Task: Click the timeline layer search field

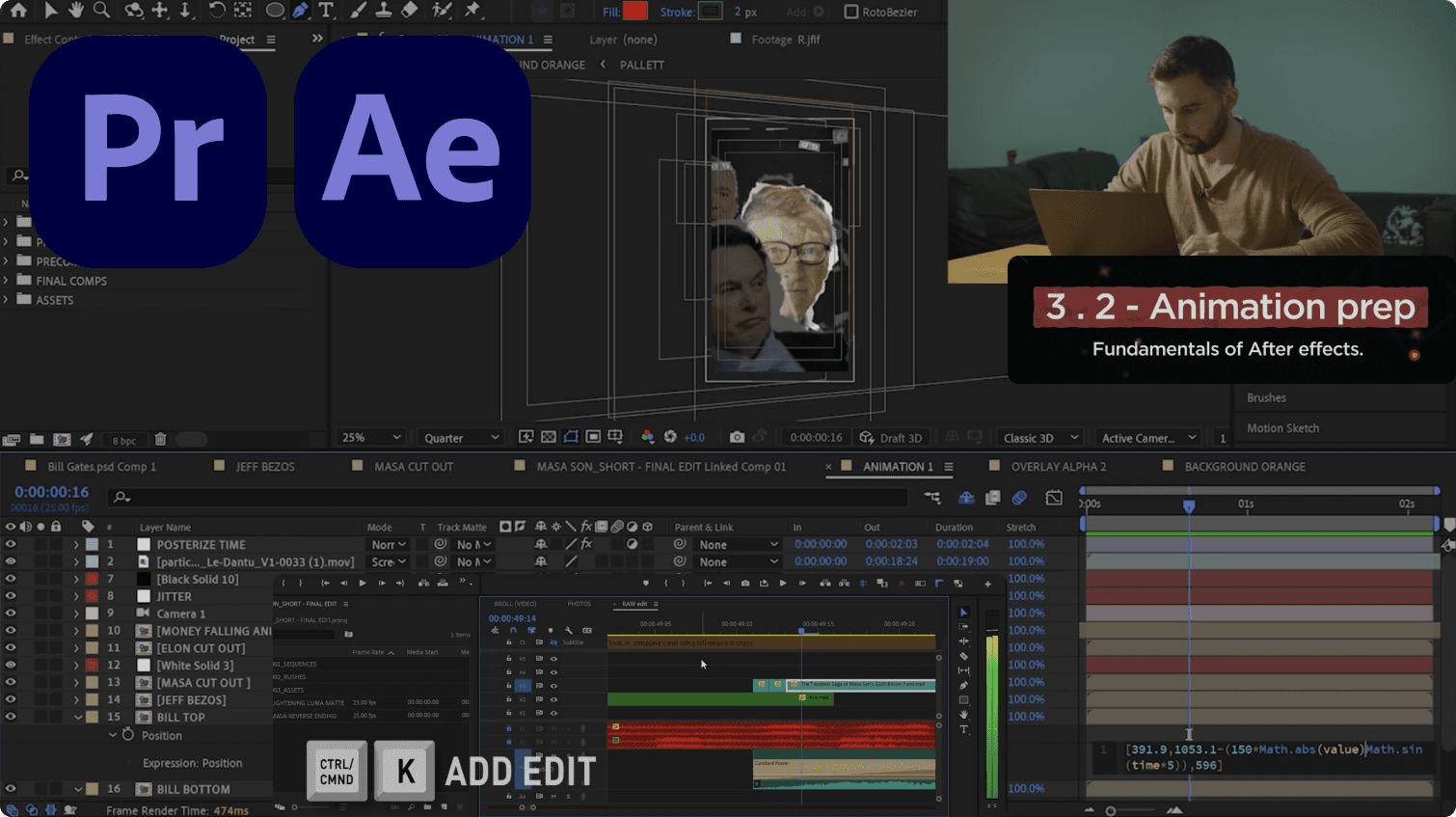Action: [x=509, y=497]
